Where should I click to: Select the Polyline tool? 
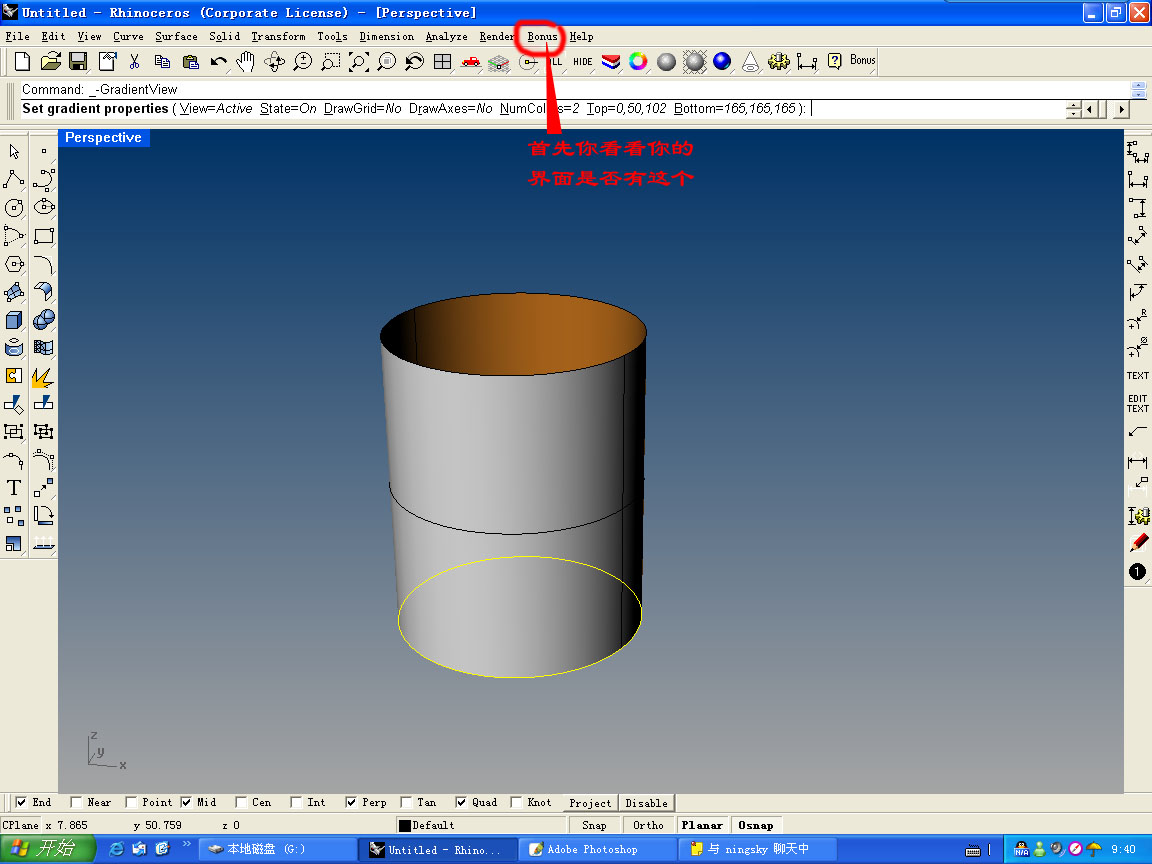coord(14,180)
